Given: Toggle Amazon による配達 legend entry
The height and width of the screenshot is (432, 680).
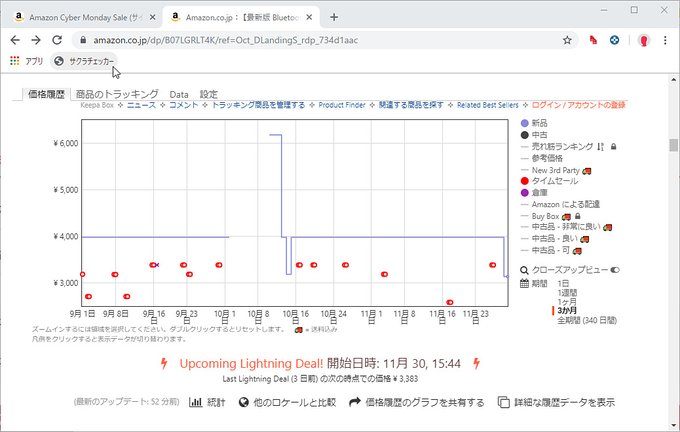Looking at the screenshot, I should pos(560,204).
